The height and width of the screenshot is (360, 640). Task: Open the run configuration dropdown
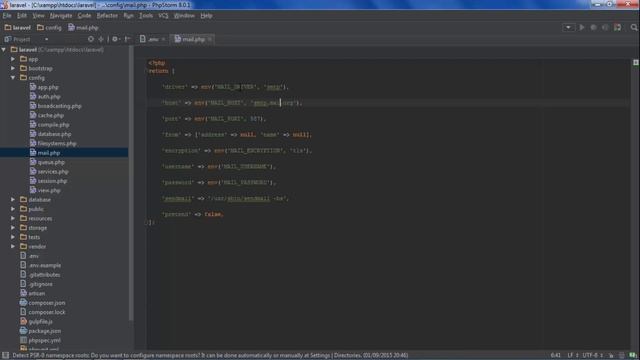(x=568, y=27)
